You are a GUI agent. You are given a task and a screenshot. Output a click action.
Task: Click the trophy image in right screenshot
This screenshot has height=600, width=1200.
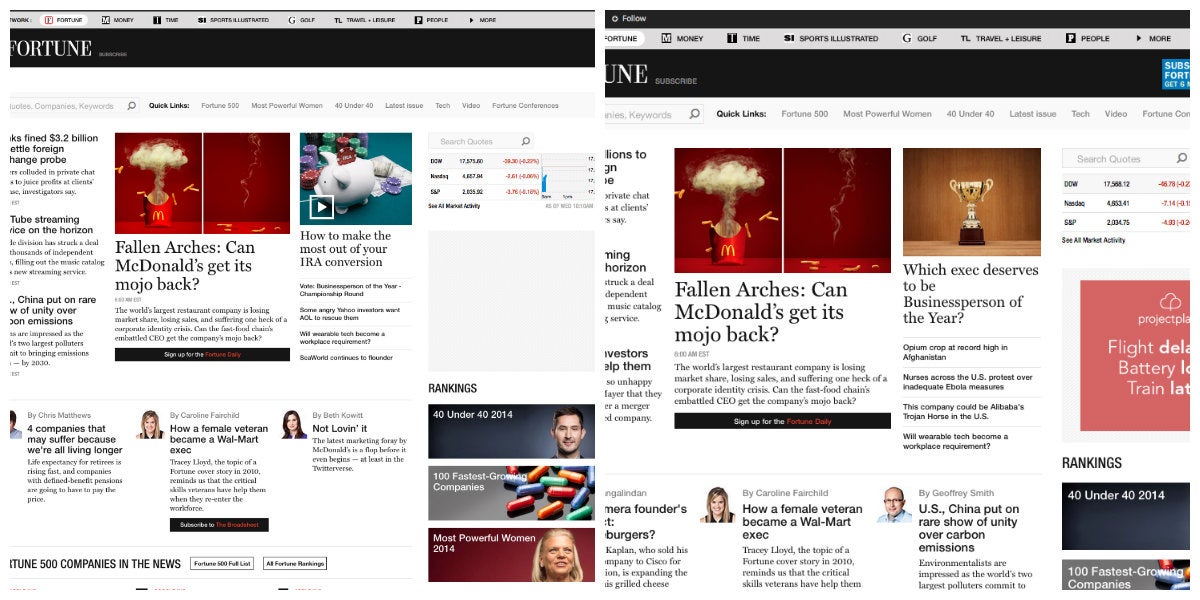(x=971, y=202)
